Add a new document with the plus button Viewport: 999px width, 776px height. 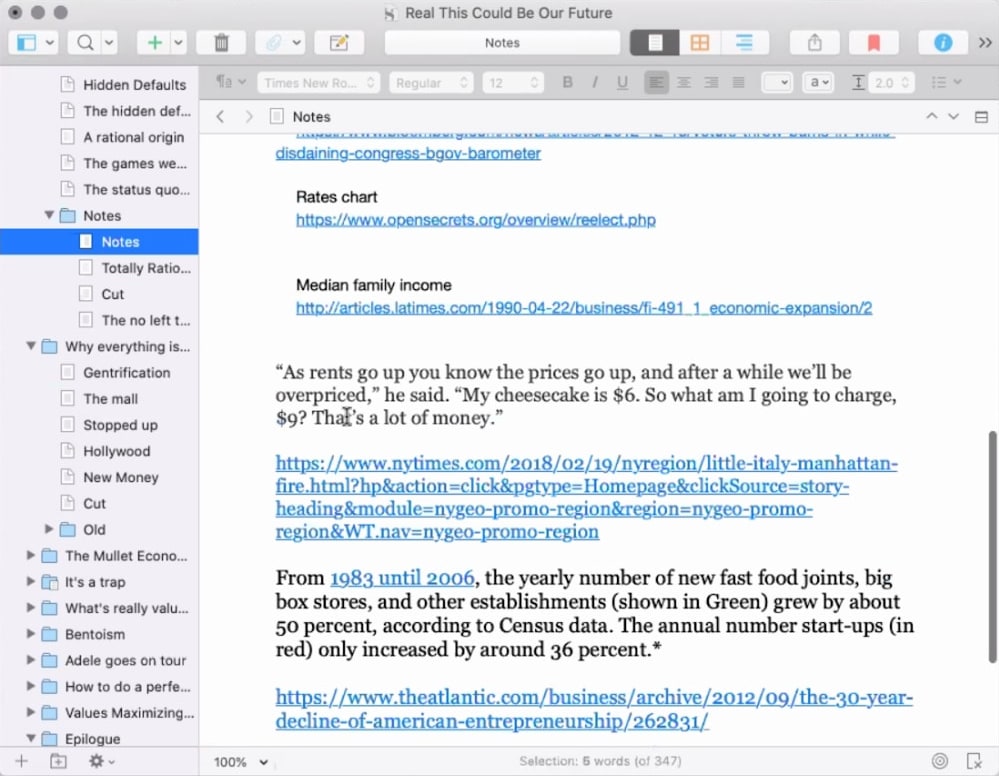(154, 43)
